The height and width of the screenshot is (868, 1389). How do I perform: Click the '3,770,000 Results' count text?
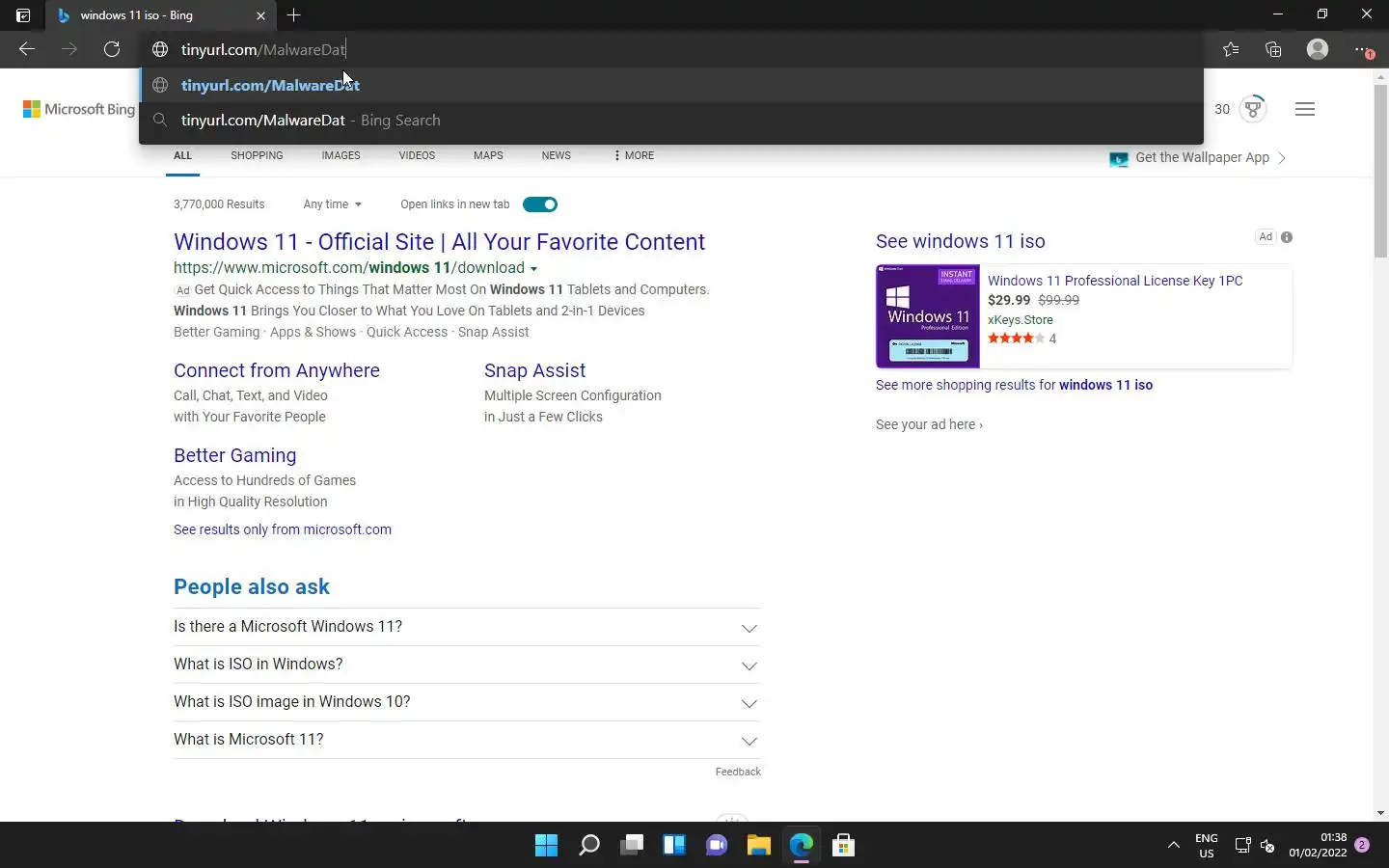pyautogui.click(x=219, y=204)
